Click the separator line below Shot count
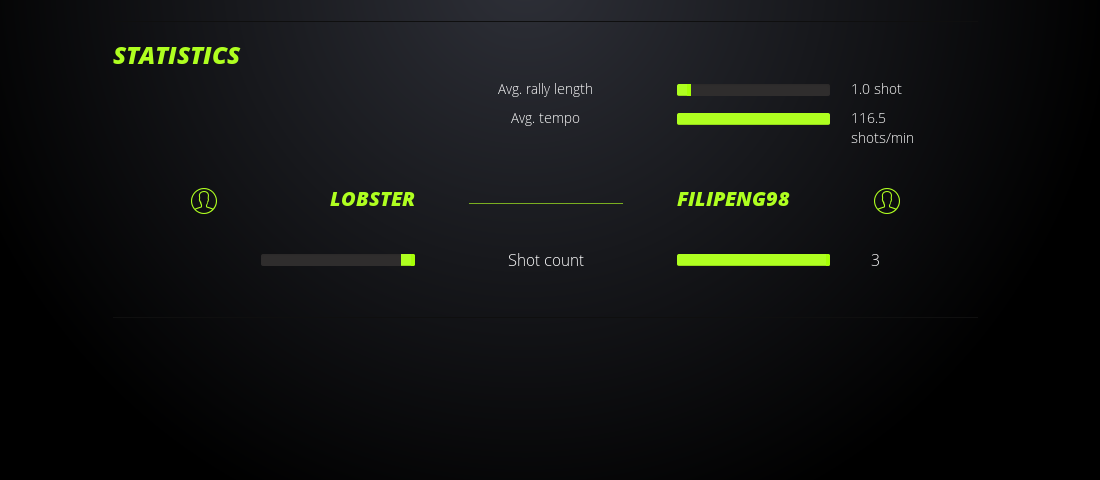 point(545,317)
